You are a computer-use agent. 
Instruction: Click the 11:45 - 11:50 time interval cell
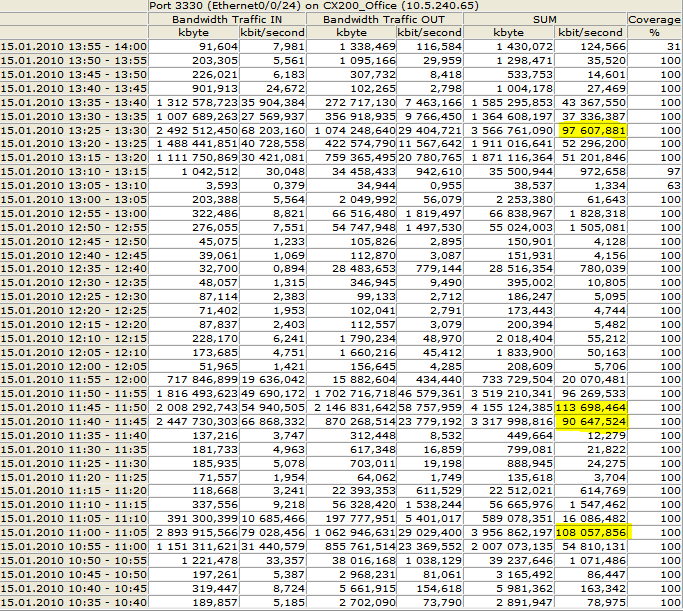(74, 407)
